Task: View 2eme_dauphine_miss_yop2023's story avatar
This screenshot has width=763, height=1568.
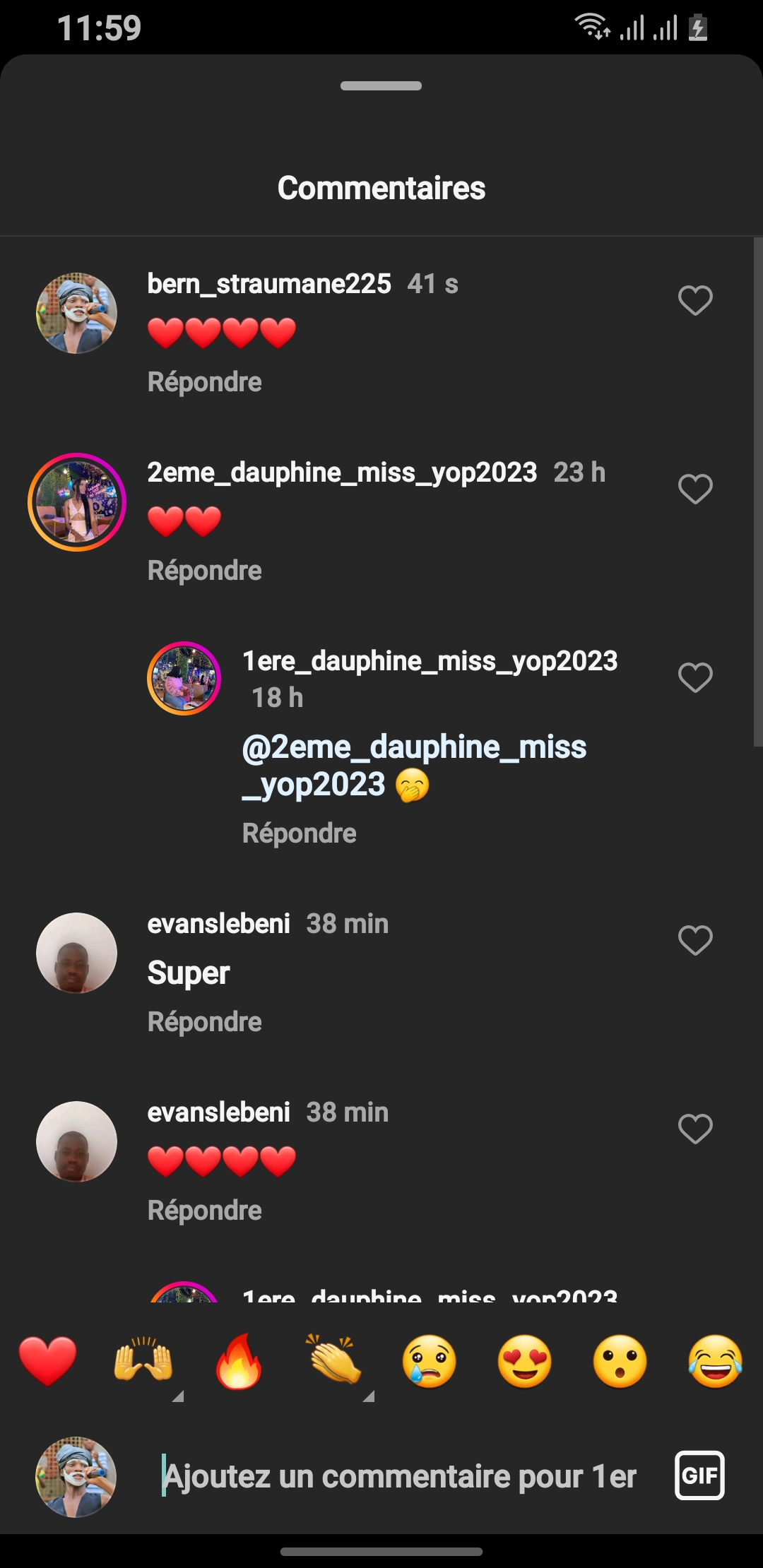Action: point(77,502)
